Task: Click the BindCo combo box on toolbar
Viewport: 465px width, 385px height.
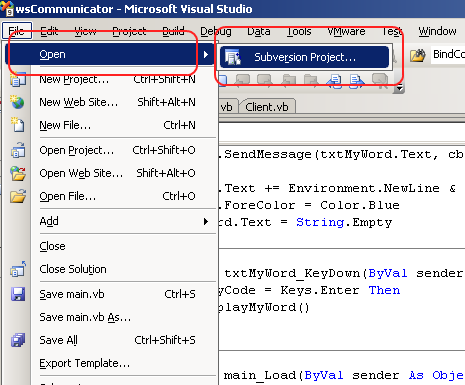Action: (447, 54)
